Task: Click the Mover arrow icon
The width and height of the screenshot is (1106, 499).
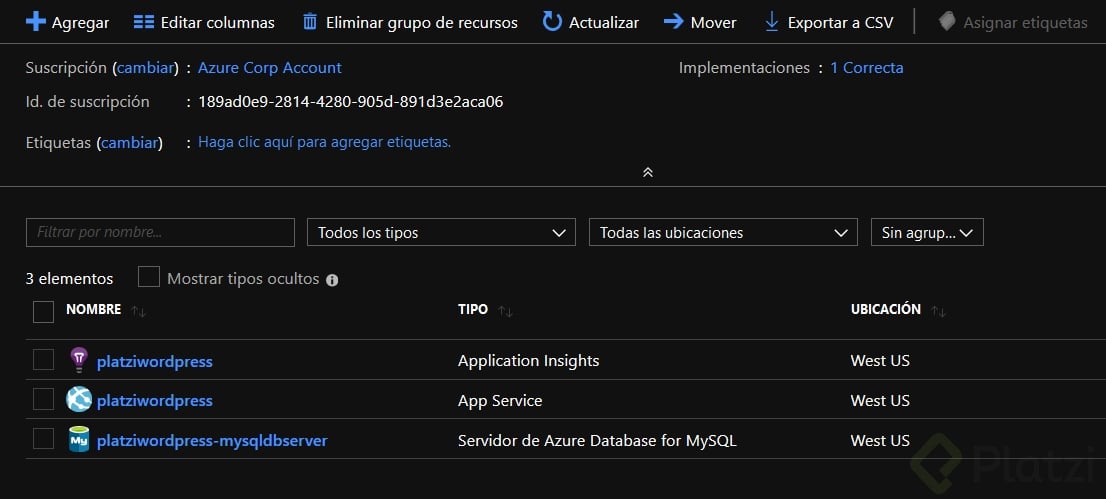Action: tap(674, 21)
